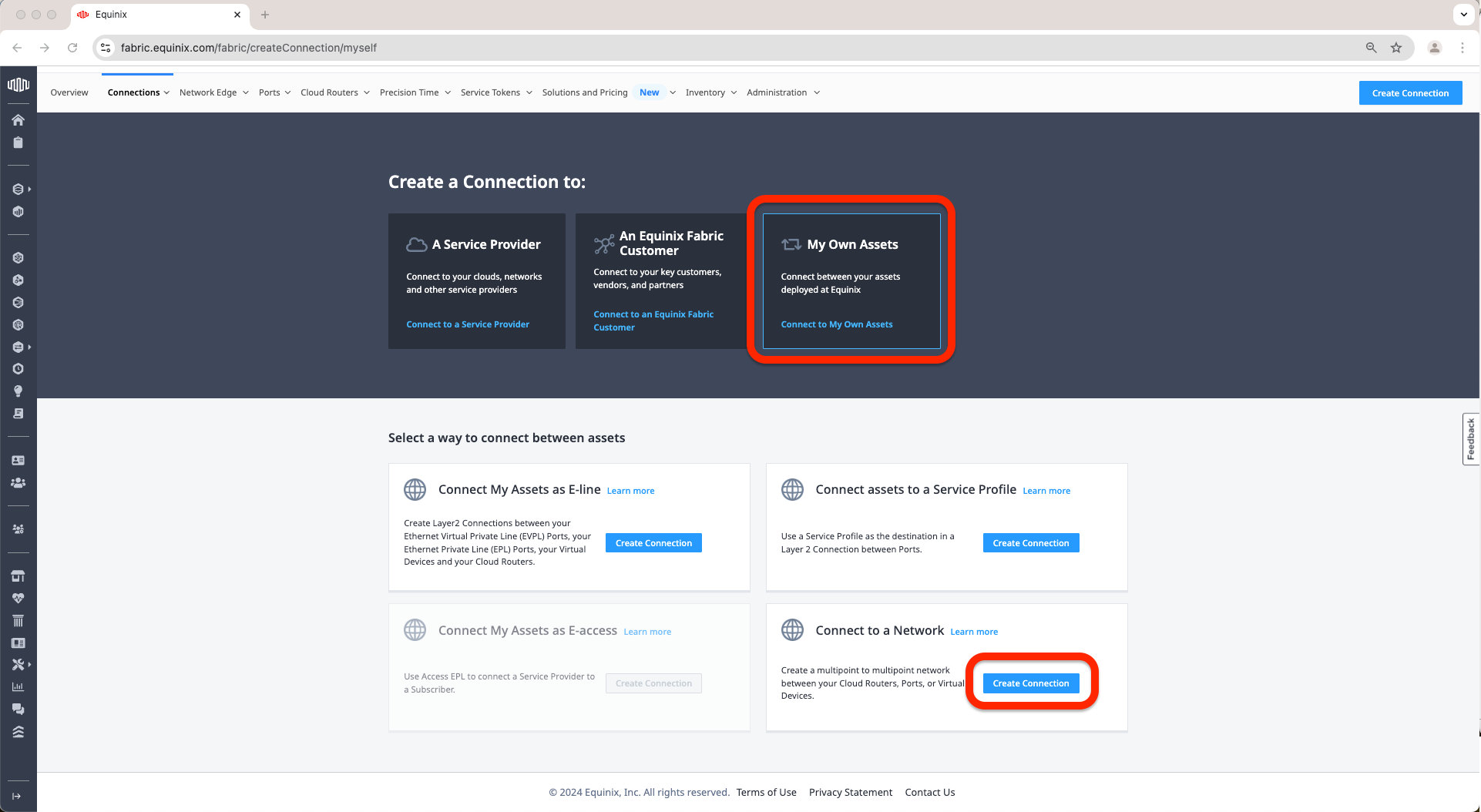Click the stacked chevrons sidebar icon
The width and height of the screenshot is (1481, 812).
click(x=18, y=732)
